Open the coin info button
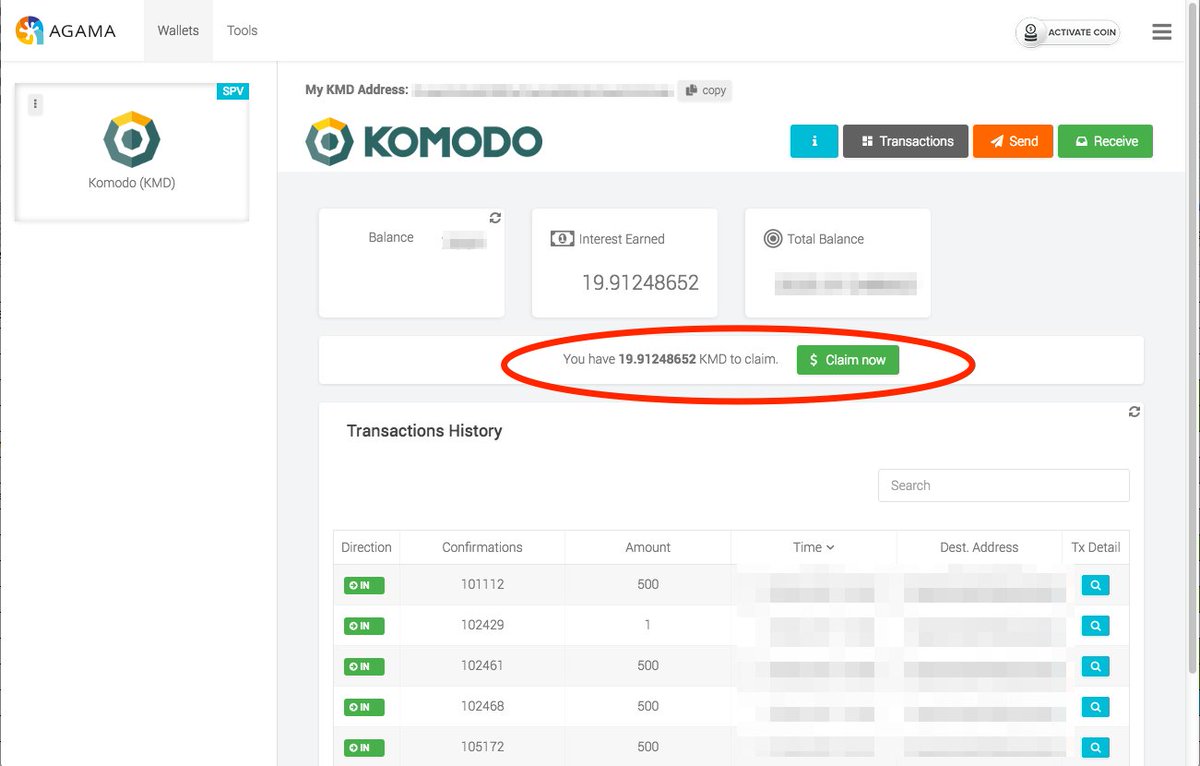 pos(814,141)
